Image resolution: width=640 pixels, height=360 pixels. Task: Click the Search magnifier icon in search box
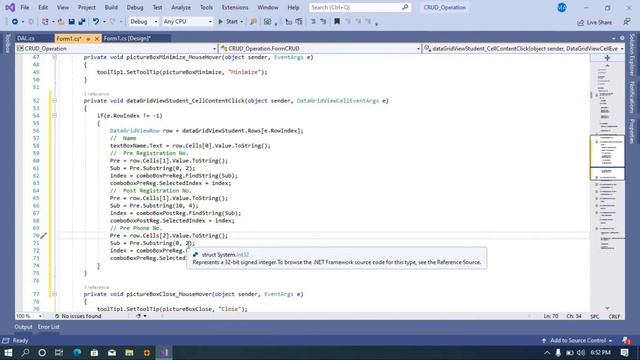405,7
